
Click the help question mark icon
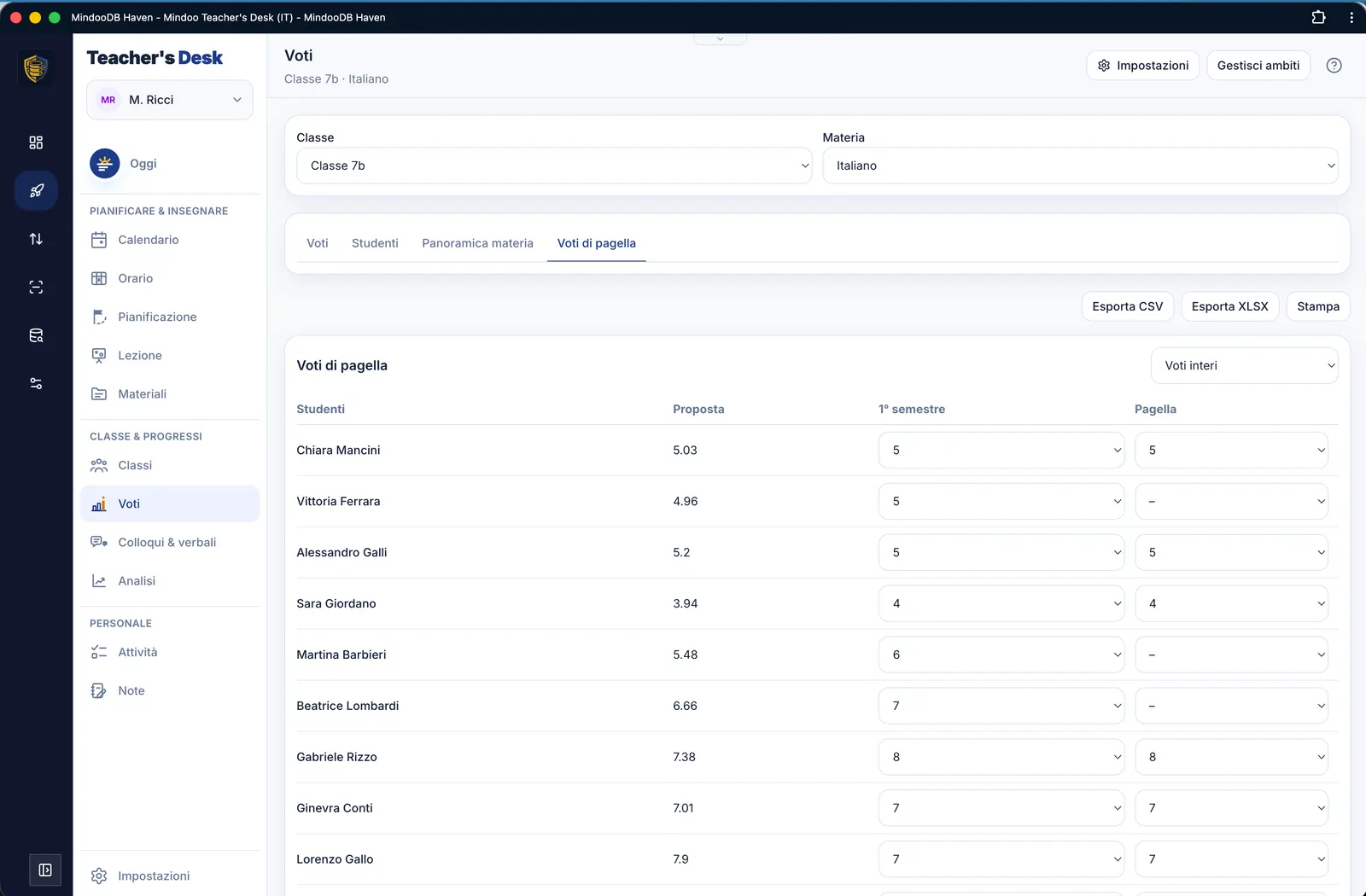(1334, 66)
